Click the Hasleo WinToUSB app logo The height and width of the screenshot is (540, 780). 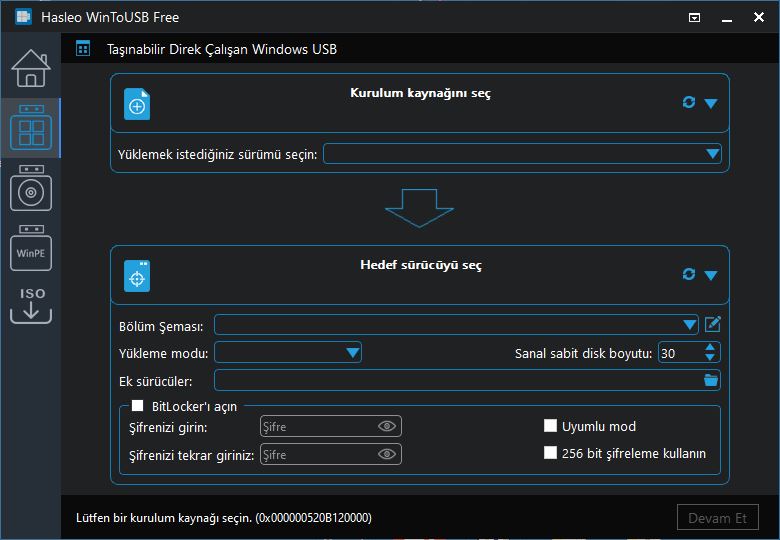tap(23, 17)
